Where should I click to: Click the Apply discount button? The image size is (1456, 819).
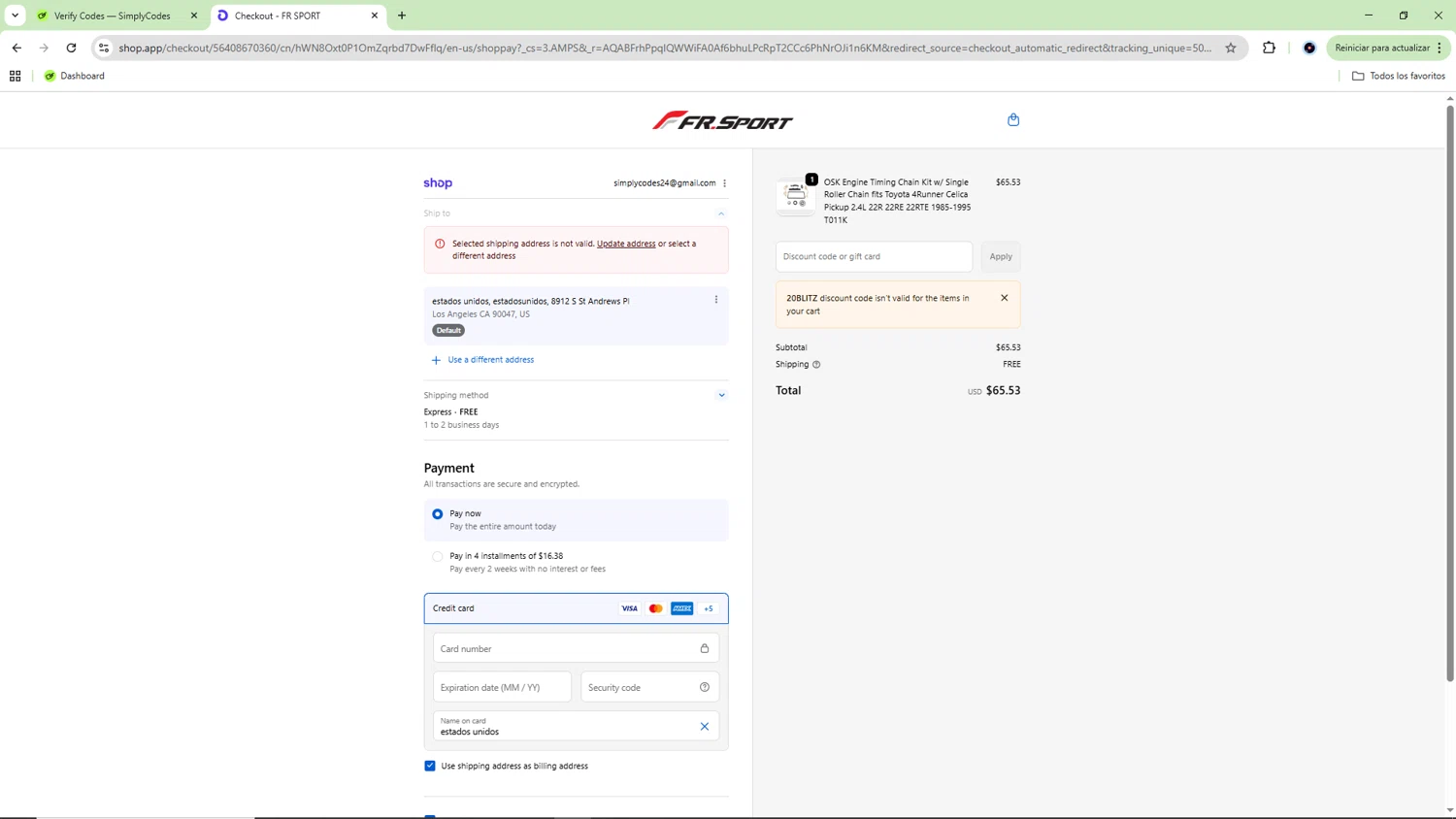pyautogui.click(x=1001, y=256)
